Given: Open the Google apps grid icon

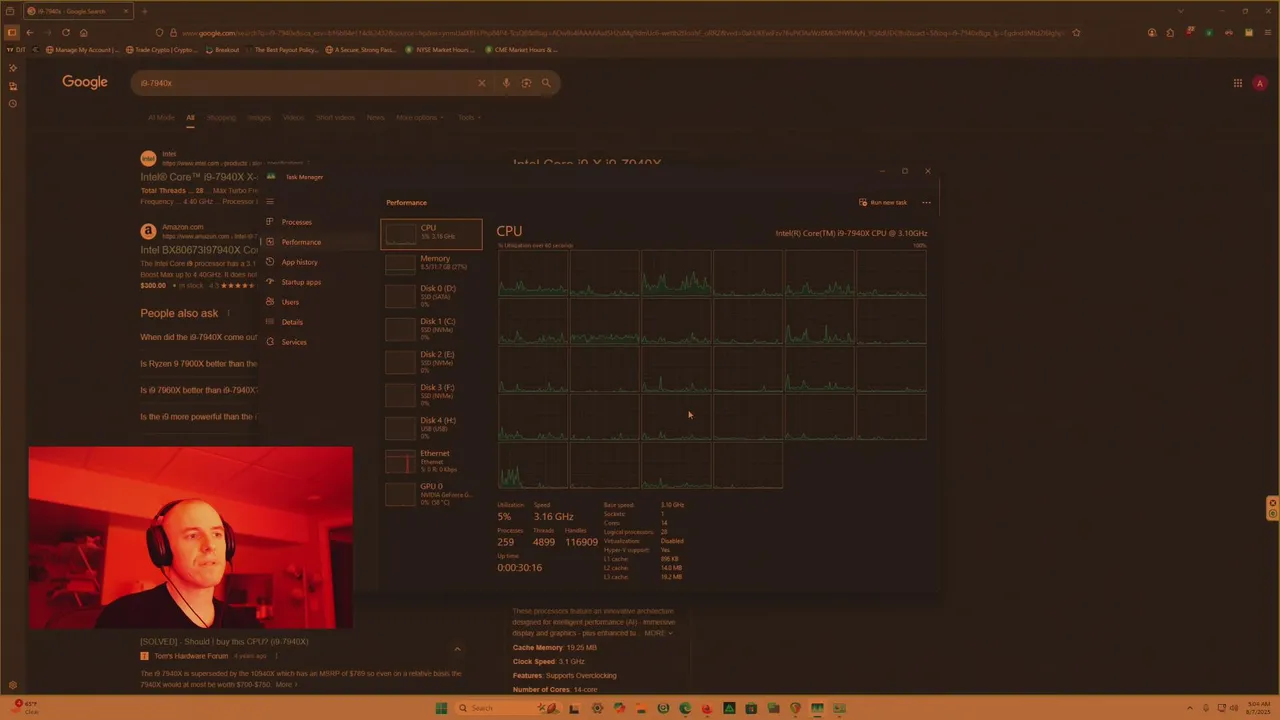Looking at the screenshot, I should coord(1237,83).
